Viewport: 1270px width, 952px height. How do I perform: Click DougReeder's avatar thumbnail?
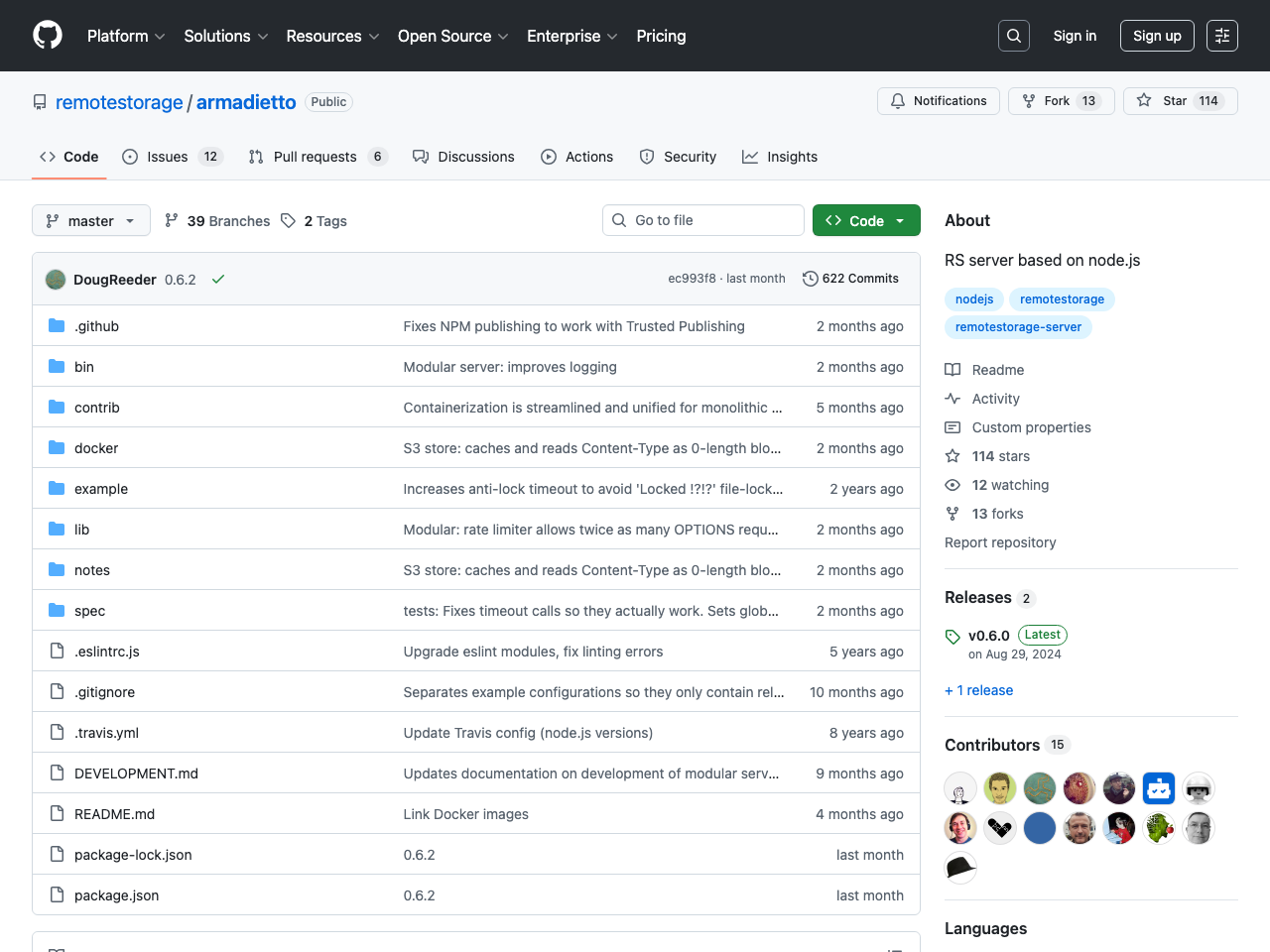pyautogui.click(x=55, y=279)
